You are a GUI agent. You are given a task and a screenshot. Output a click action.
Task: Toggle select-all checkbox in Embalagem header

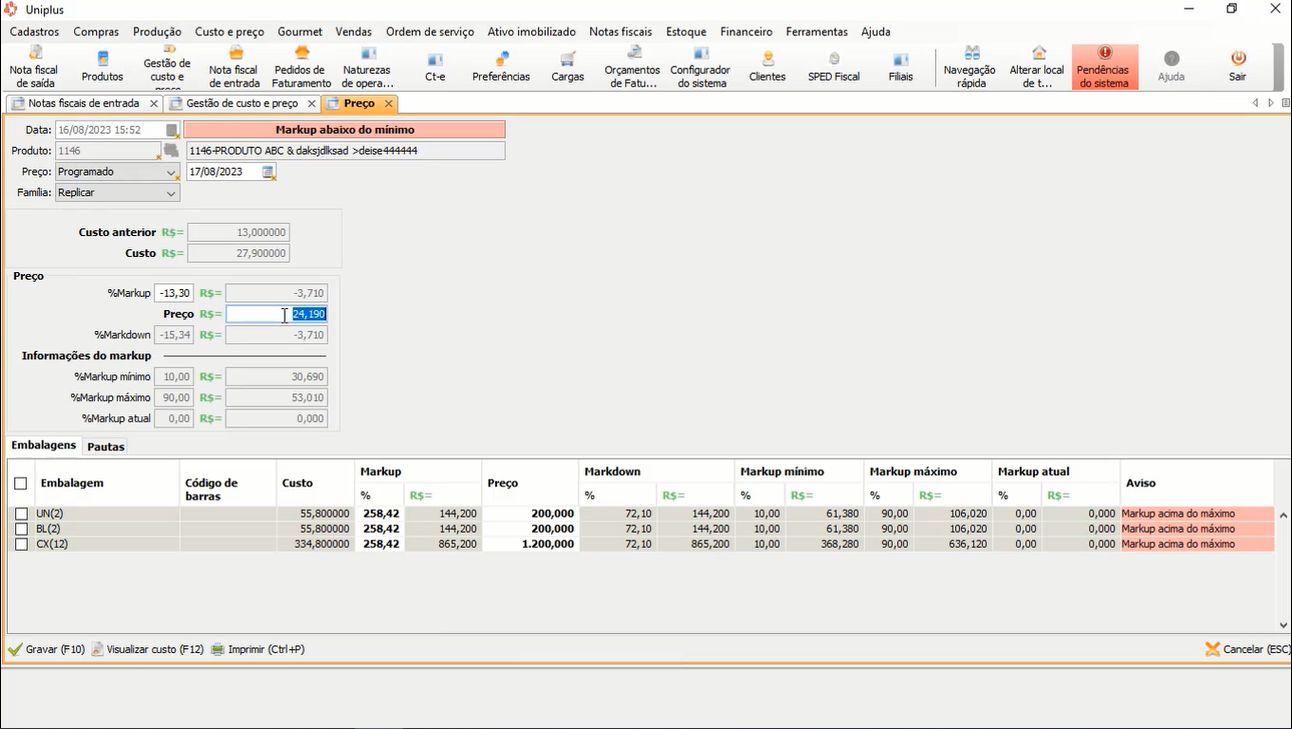pyautogui.click(x=20, y=483)
